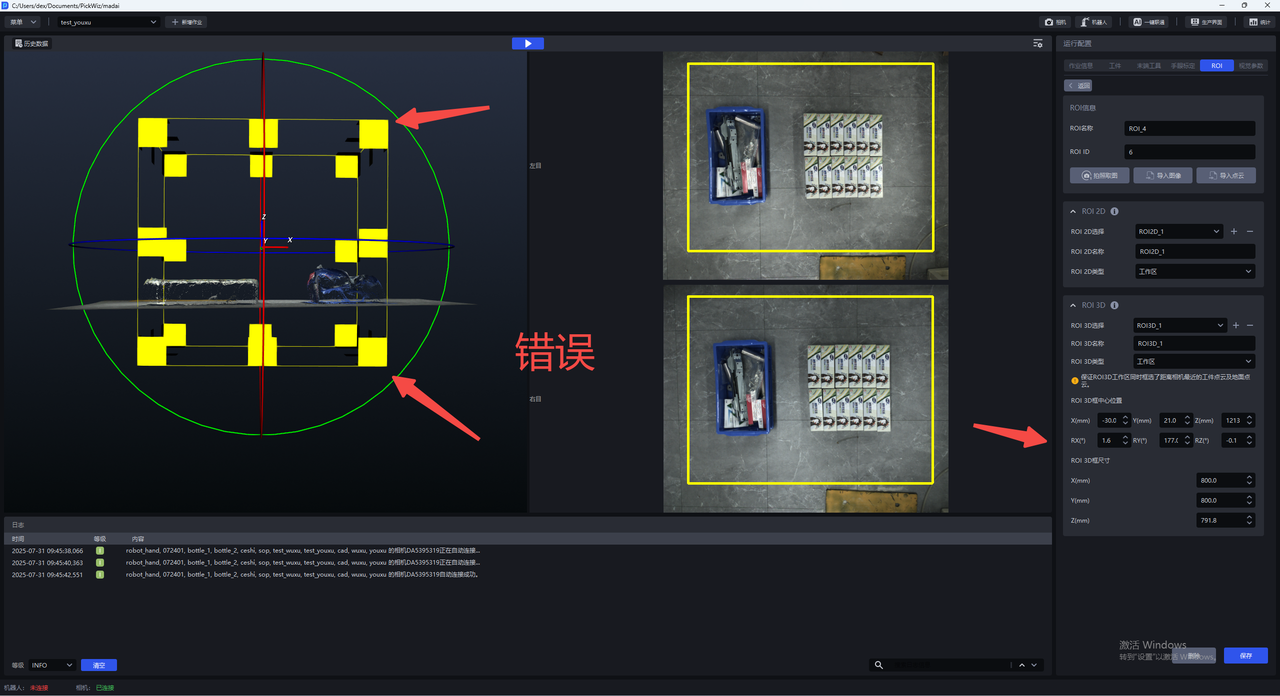1280x696 pixels.
Task: Open view settings icon above image panel
Action: point(1038,44)
